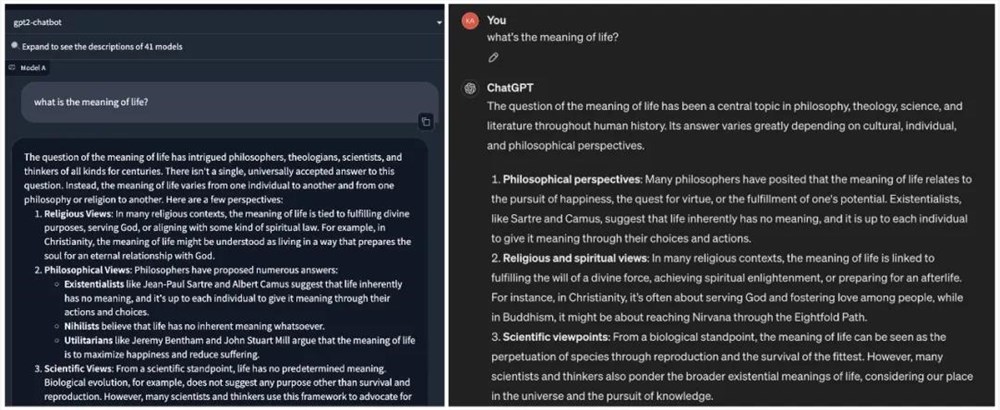
Task: Click the "Religious Views" heading in Model A
Action: [80, 213]
